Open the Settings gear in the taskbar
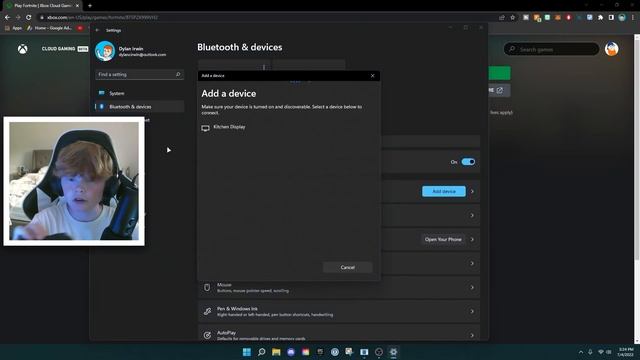 point(393,352)
